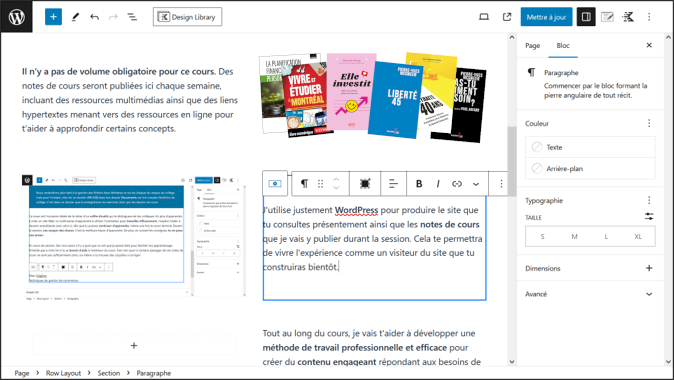Open the Kadence controls icon
This screenshot has width=674, height=380.
pos(628,17)
